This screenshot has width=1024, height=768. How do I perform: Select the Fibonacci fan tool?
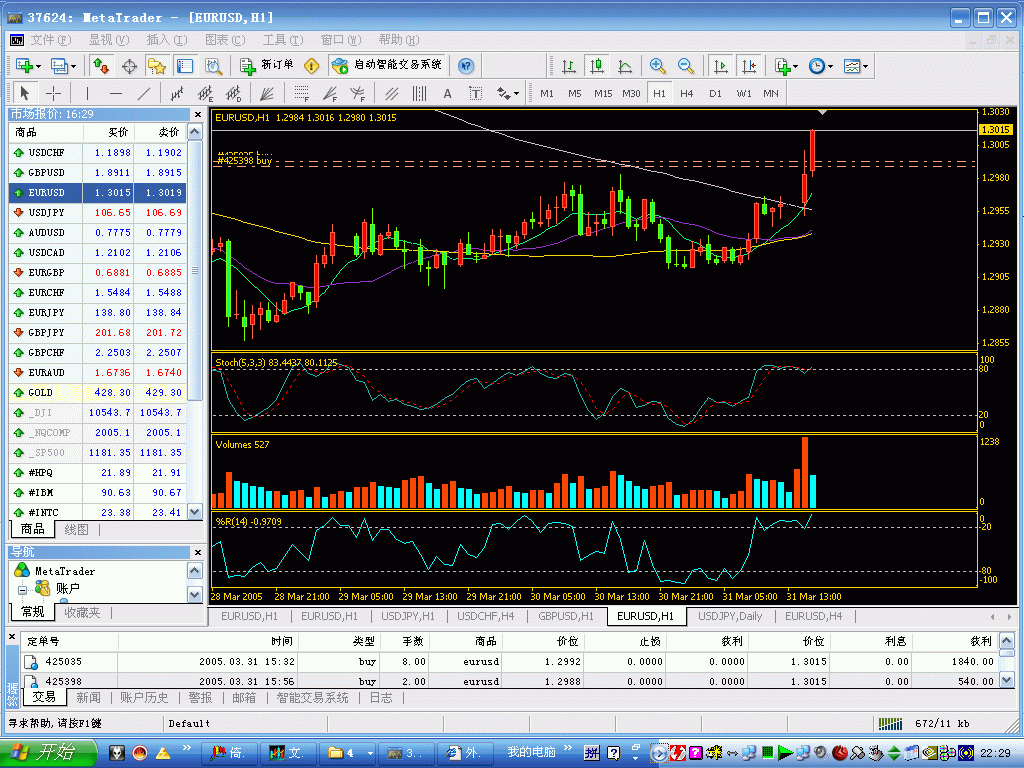(329, 93)
